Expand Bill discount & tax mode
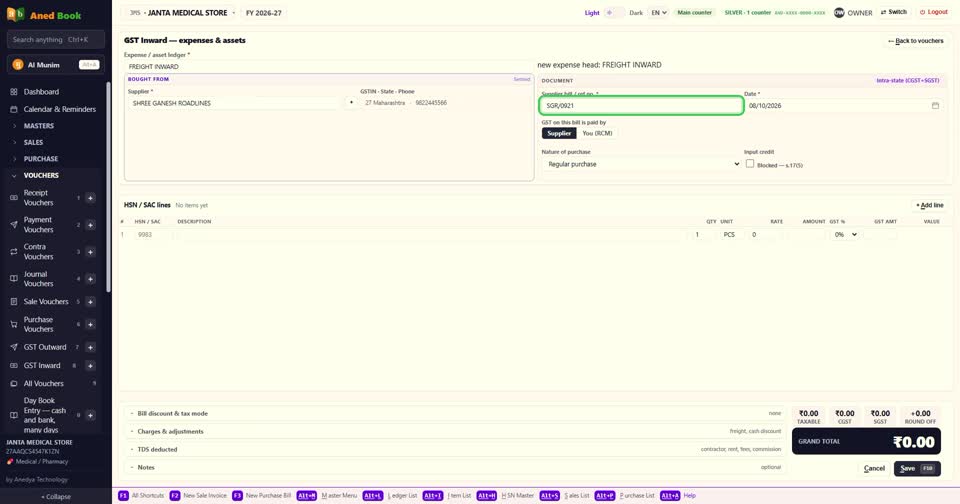960x504 pixels. click(456, 413)
